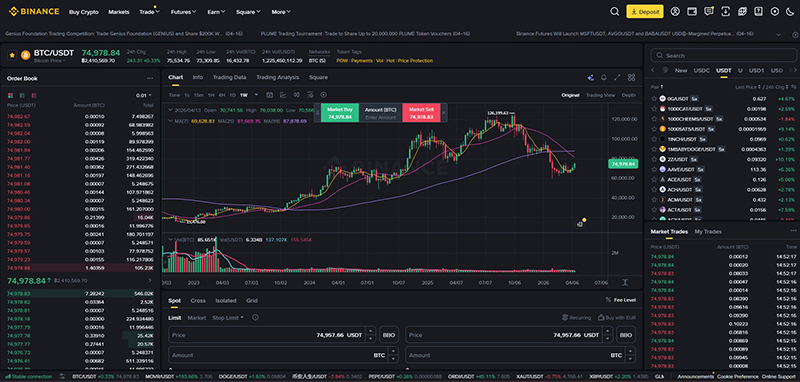Screen dimensions: 800x382
Task: Open the chart display settings sliders icon
Action: pos(310,95)
